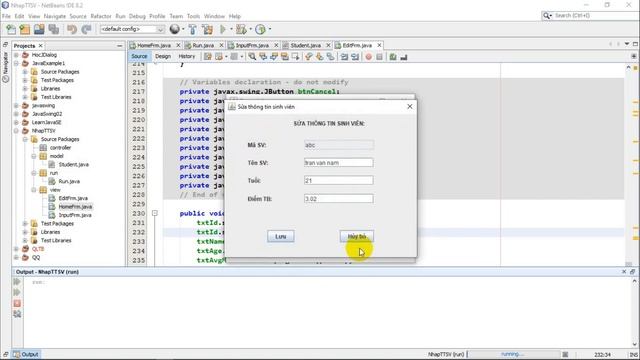The height and width of the screenshot is (360, 640).
Task: Collapse the model package node
Action: [34, 156]
